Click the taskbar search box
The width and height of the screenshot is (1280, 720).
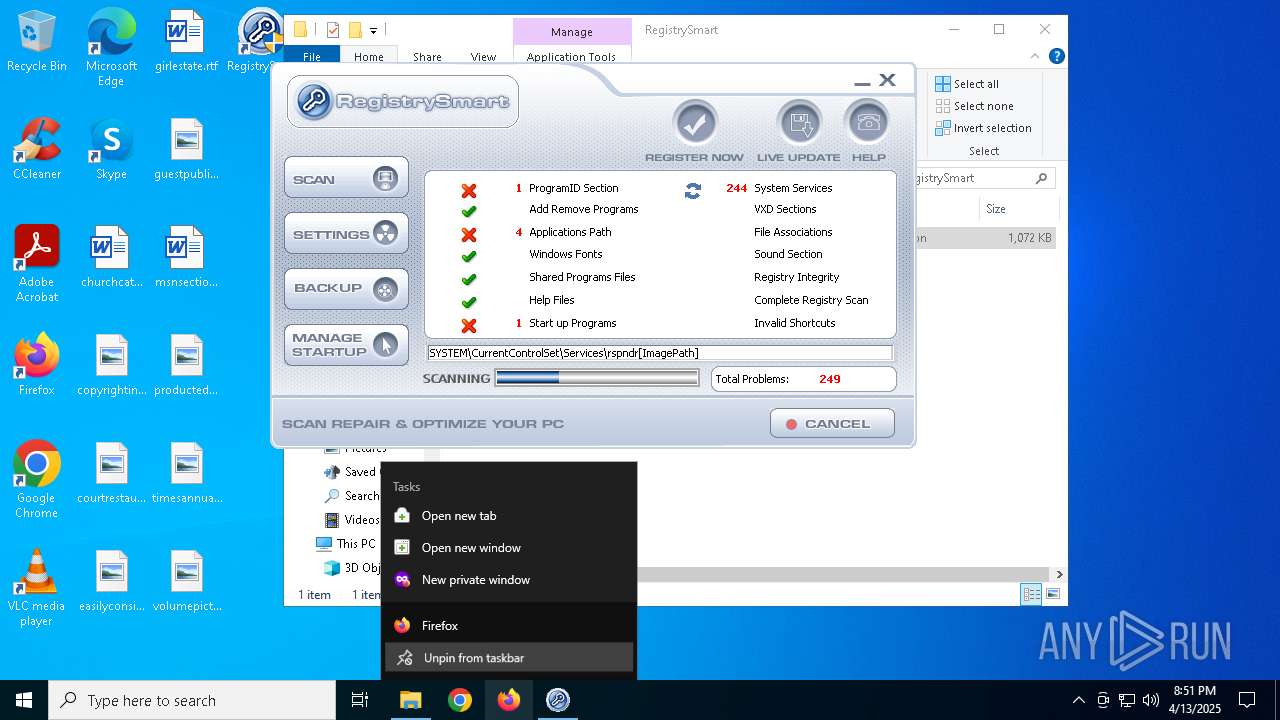point(192,700)
